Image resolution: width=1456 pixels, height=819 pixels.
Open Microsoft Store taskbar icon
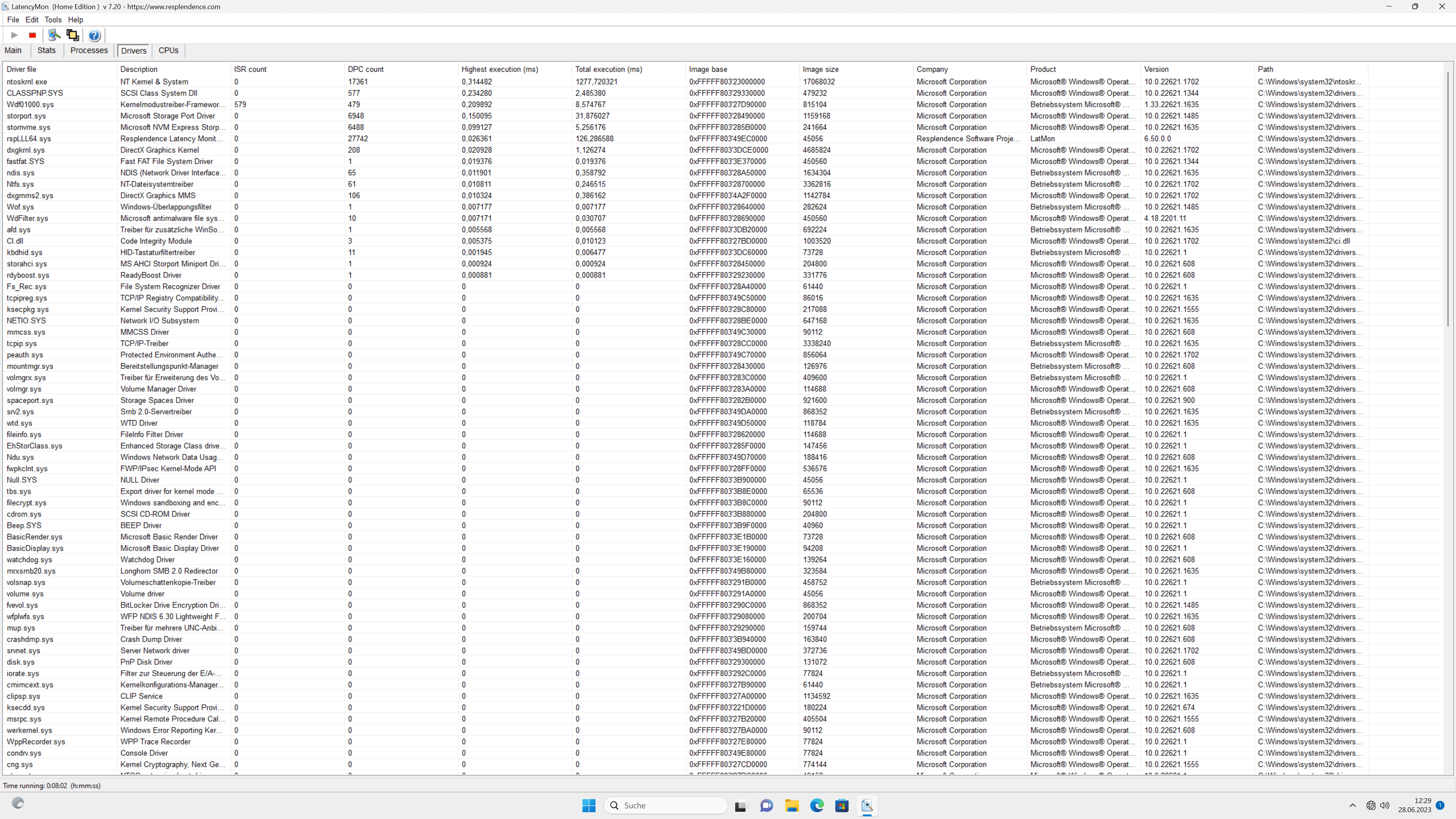pyautogui.click(x=842, y=805)
